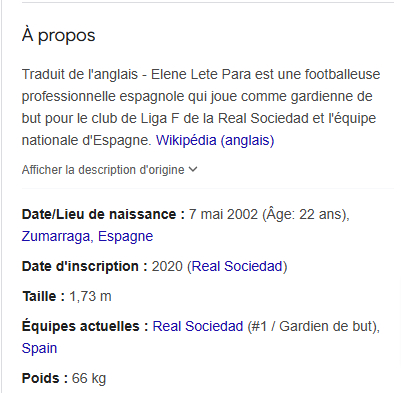The image size is (401, 393).
Task: Click the Date d'inscription label
Action: click(85, 266)
